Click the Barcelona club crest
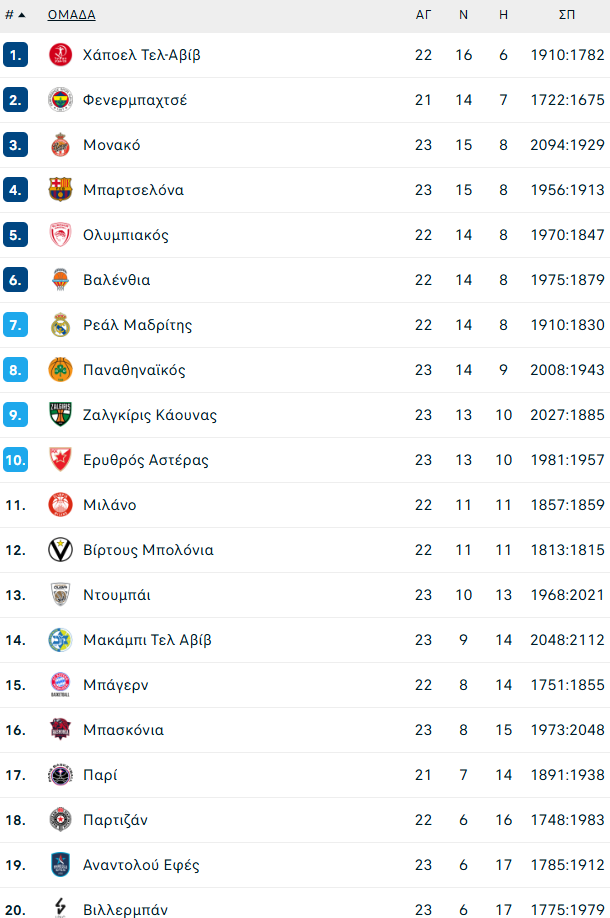 tap(60, 190)
